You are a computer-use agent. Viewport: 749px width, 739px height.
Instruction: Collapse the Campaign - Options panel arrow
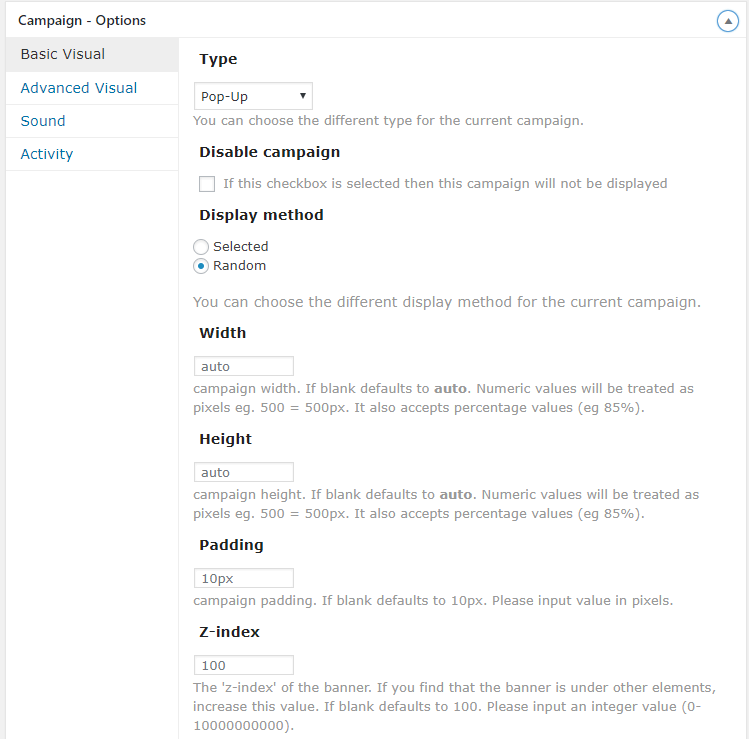[x=728, y=21]
